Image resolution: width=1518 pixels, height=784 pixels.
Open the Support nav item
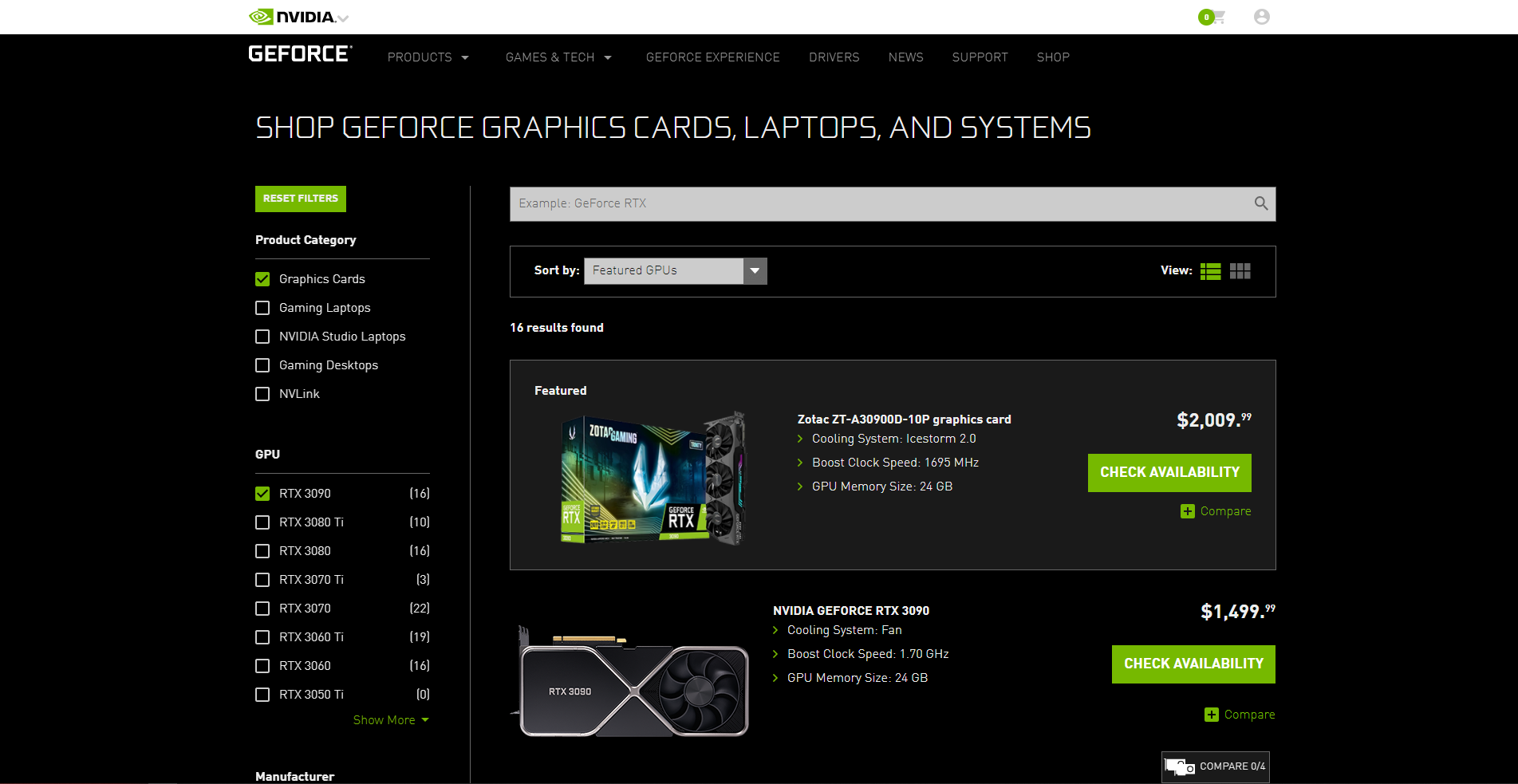coord(980,57)
